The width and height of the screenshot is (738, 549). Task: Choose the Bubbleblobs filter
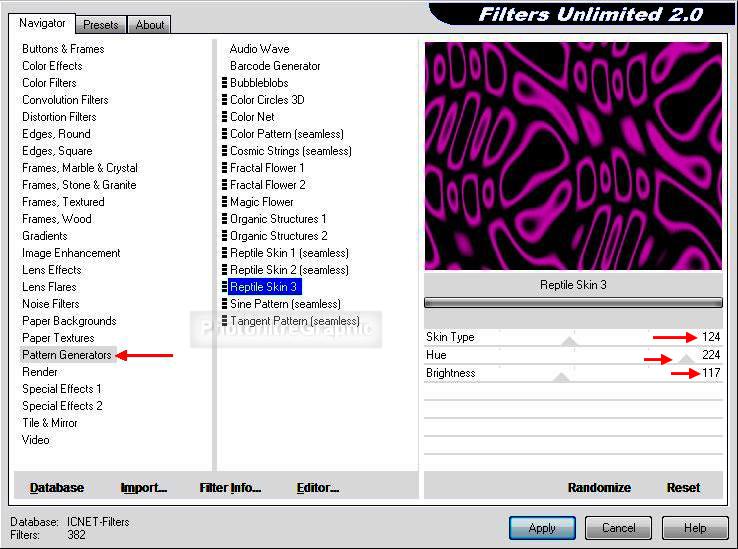259,83
